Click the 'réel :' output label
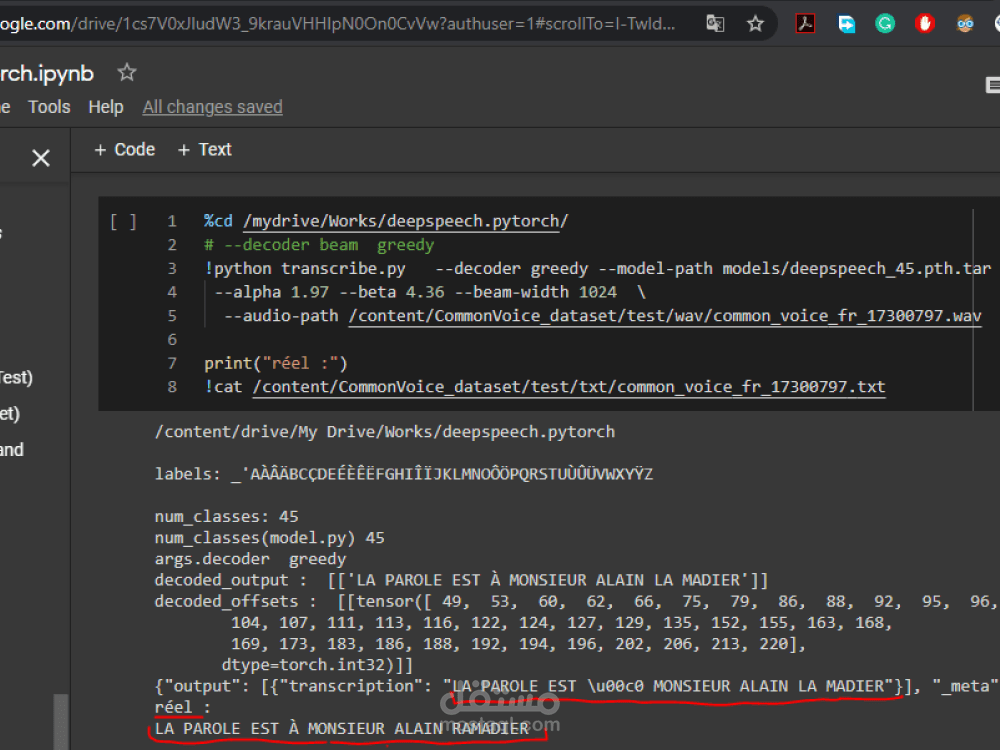 (x=182, y=707)
